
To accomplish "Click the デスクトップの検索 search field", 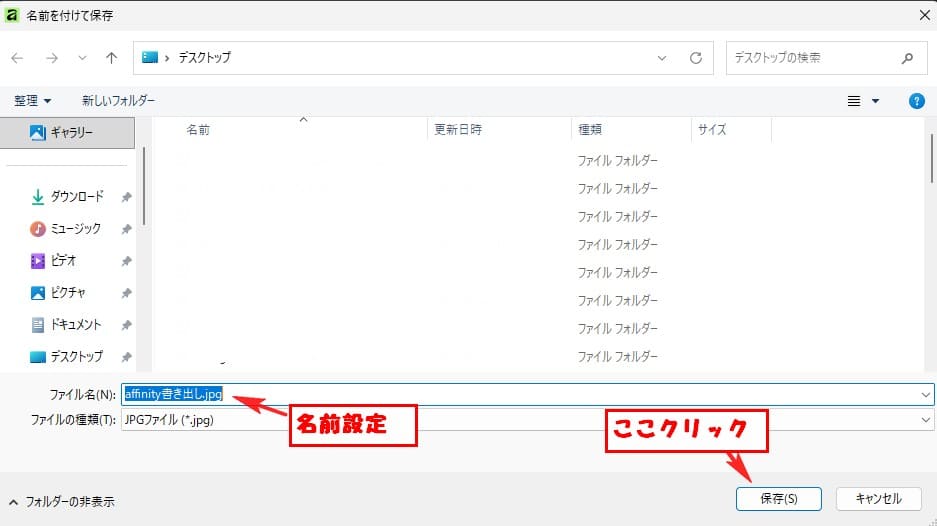I will pos(810,58).
